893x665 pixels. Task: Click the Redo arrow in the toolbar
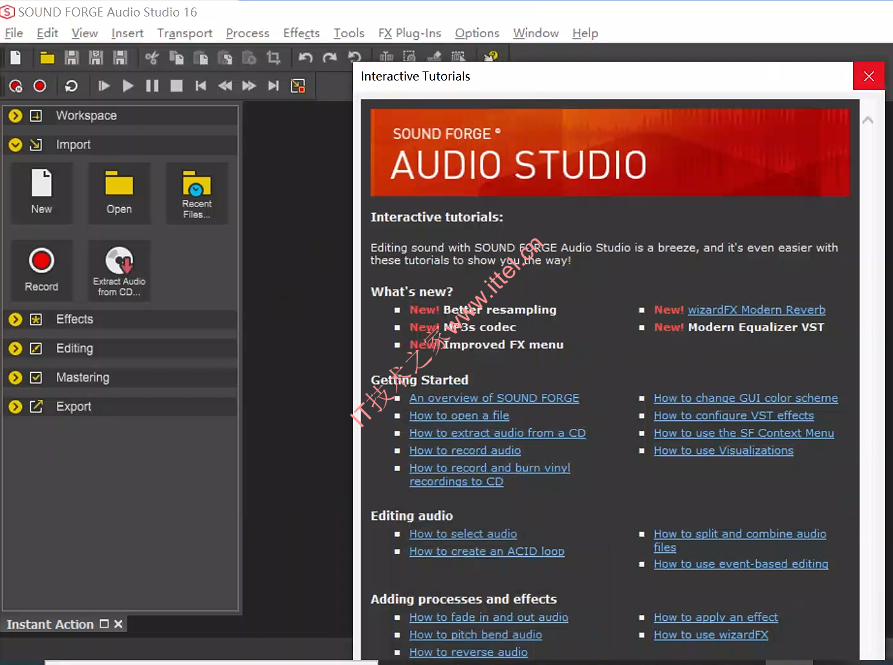point(330,58)
